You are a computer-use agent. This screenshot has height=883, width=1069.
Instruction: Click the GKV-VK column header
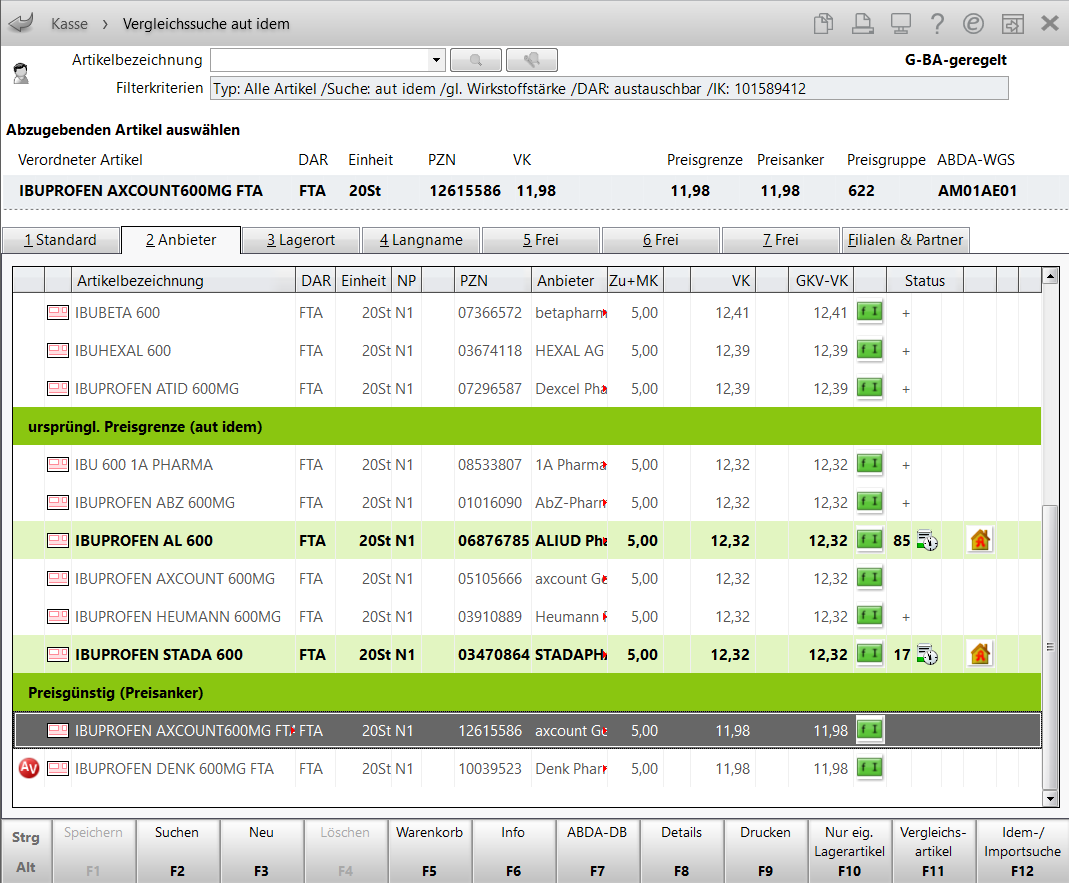pos(822,280)
